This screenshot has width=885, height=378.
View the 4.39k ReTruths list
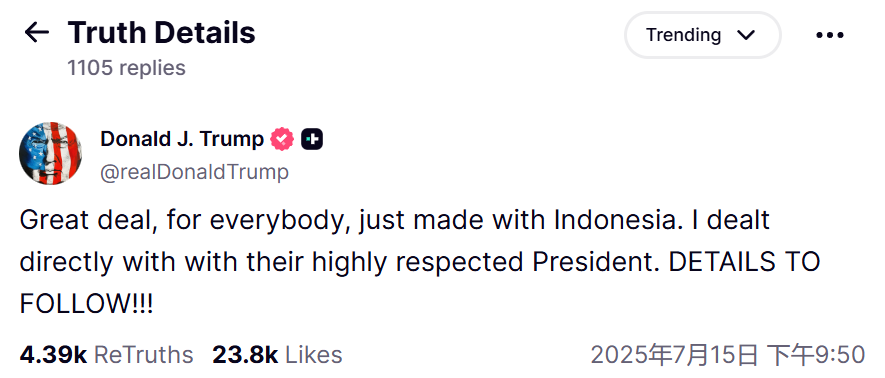[x=106, y=355]
